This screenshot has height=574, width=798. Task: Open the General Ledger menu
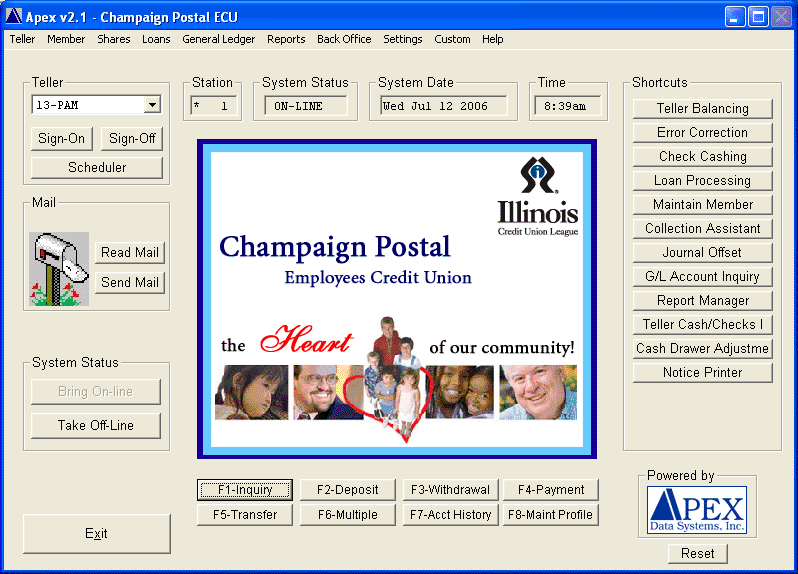tap(219, 39)
